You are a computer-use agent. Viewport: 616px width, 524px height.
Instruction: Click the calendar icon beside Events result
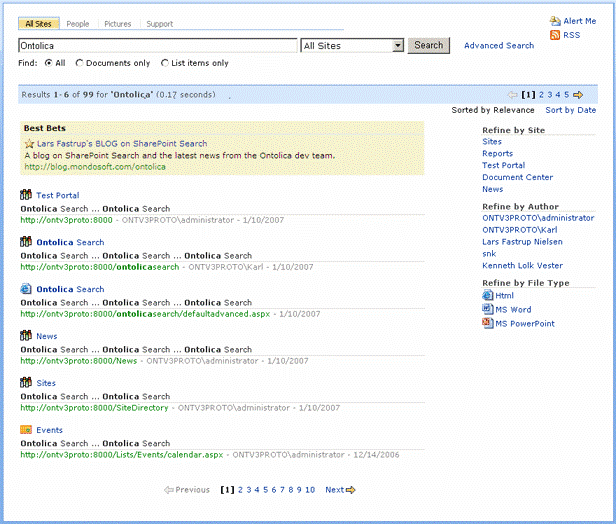pos(26,429)
